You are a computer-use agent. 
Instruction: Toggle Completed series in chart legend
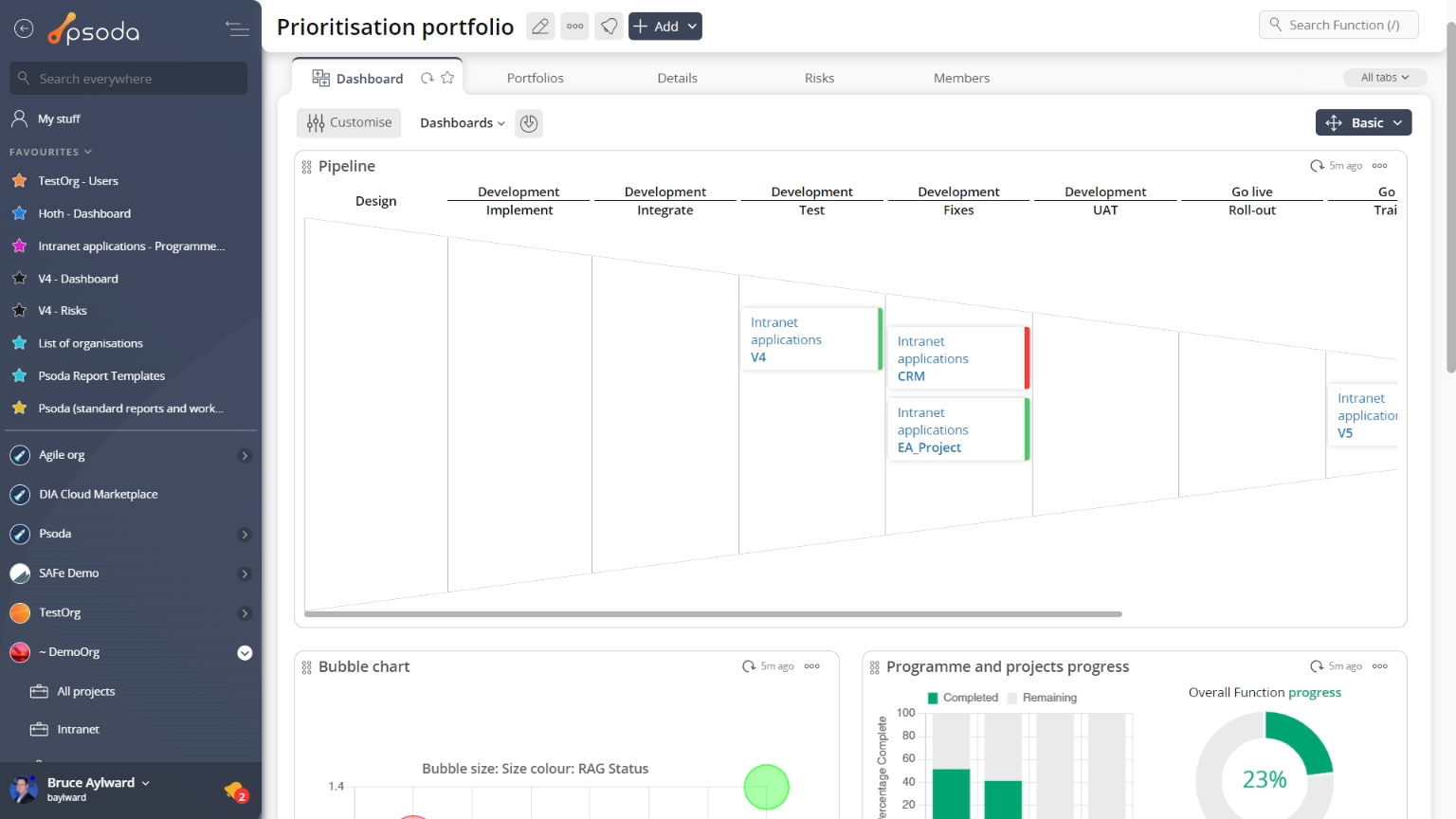(x=962, y=698)
